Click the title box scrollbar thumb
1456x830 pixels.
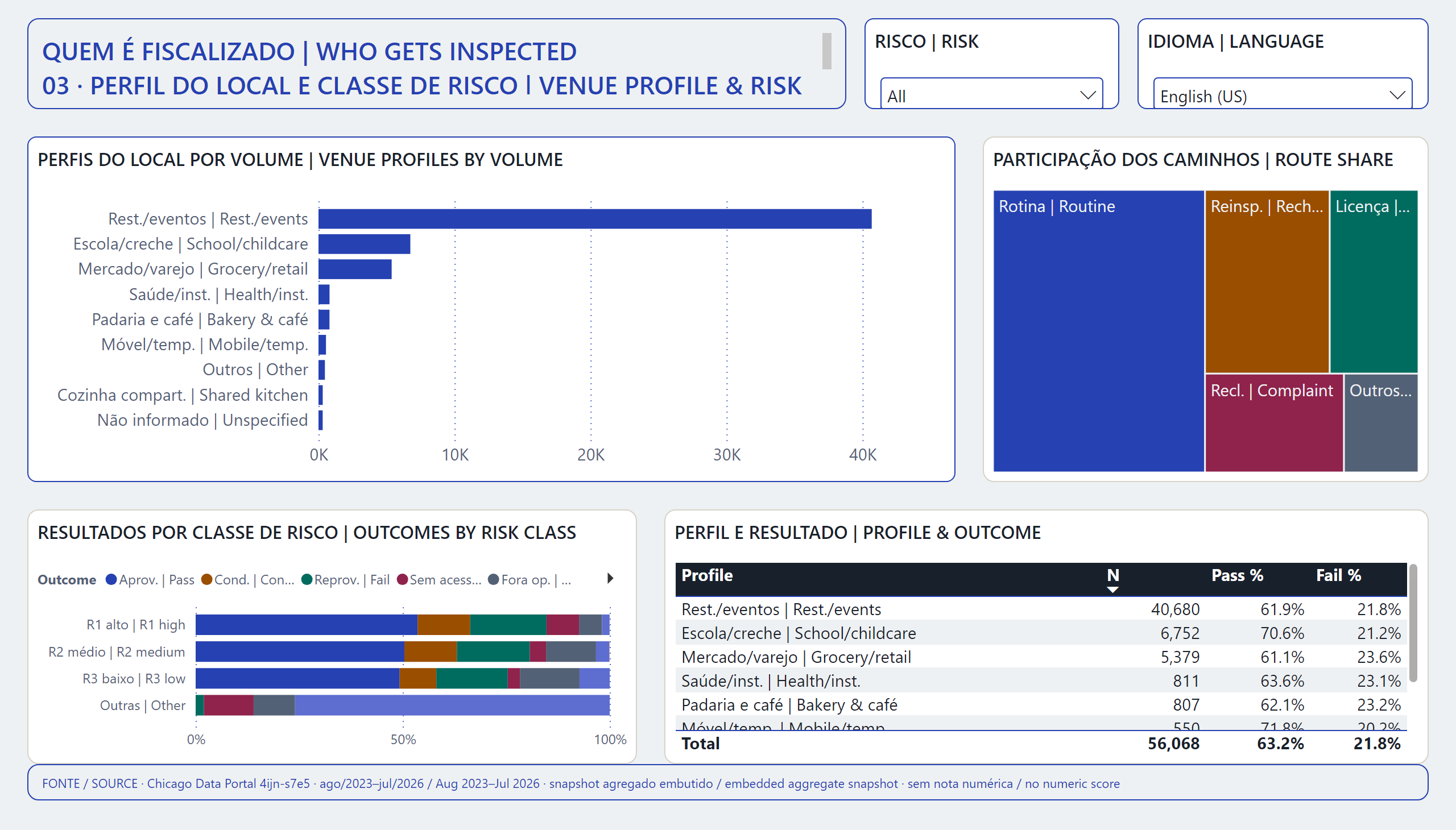826,51
